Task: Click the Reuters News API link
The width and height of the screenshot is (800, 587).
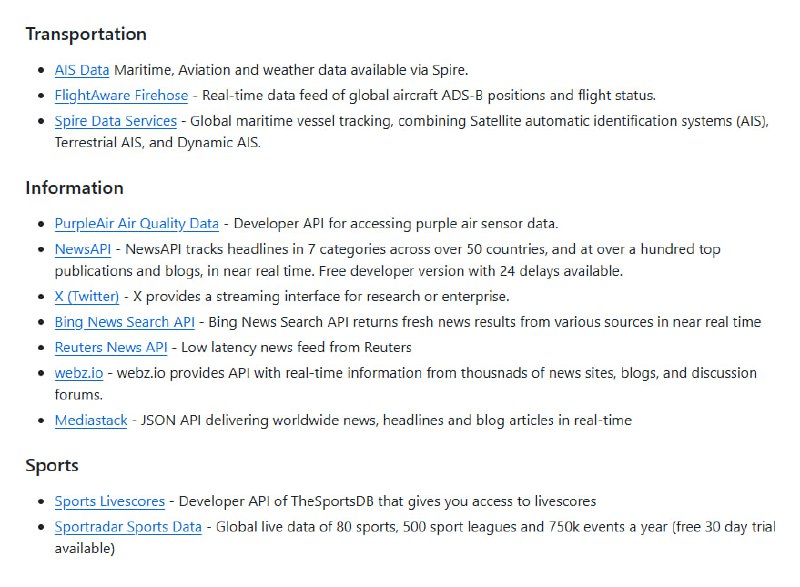Action: point(111,347)
